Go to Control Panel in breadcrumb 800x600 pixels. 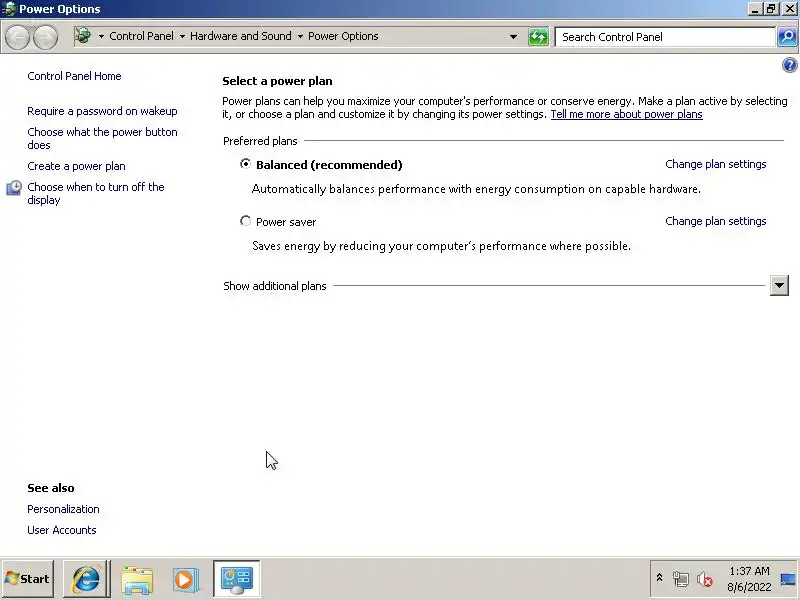[x=141, y=36]
